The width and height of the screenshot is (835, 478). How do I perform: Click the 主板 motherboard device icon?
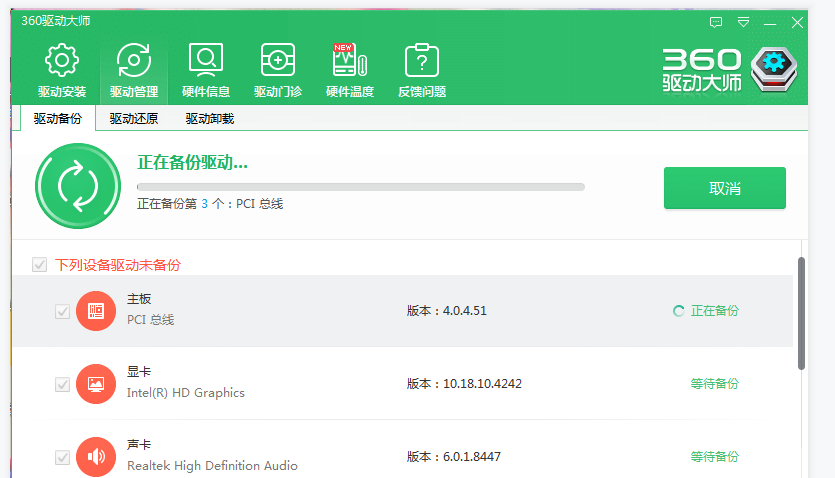(96, 311)
